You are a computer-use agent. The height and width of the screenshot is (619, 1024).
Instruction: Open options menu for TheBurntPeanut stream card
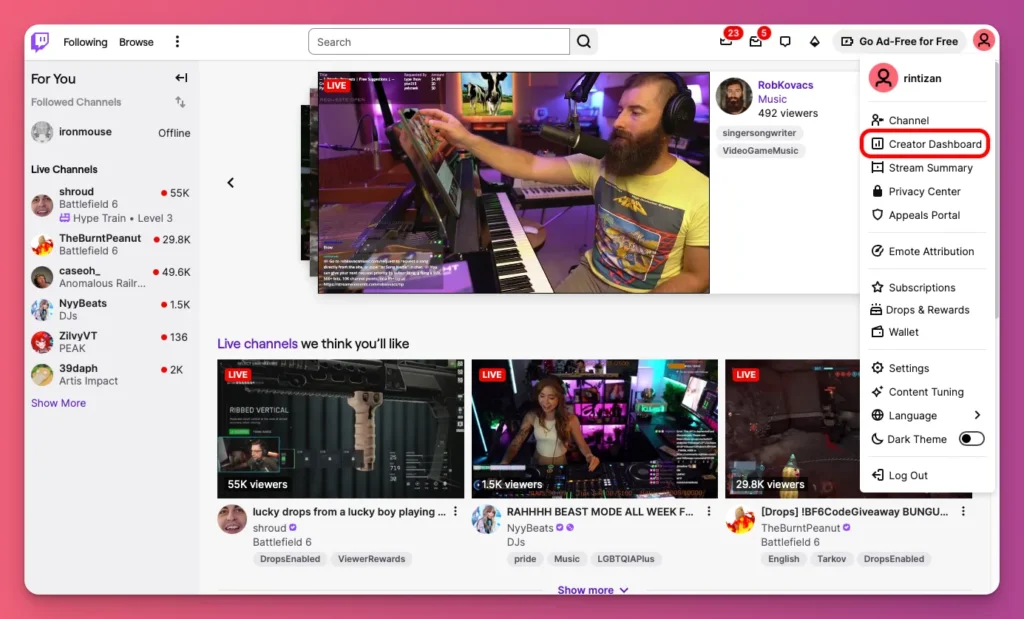963,512
